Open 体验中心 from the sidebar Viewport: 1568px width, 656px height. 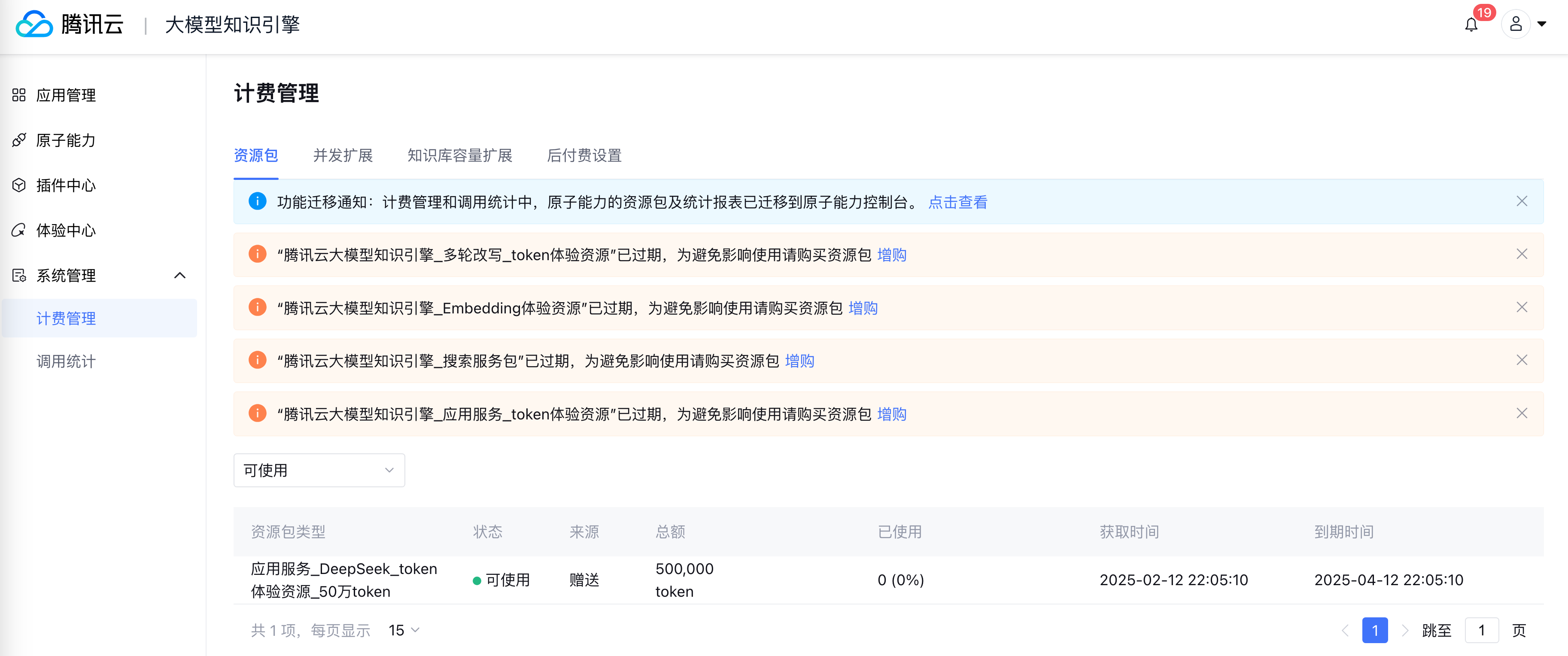pos(66,231)
